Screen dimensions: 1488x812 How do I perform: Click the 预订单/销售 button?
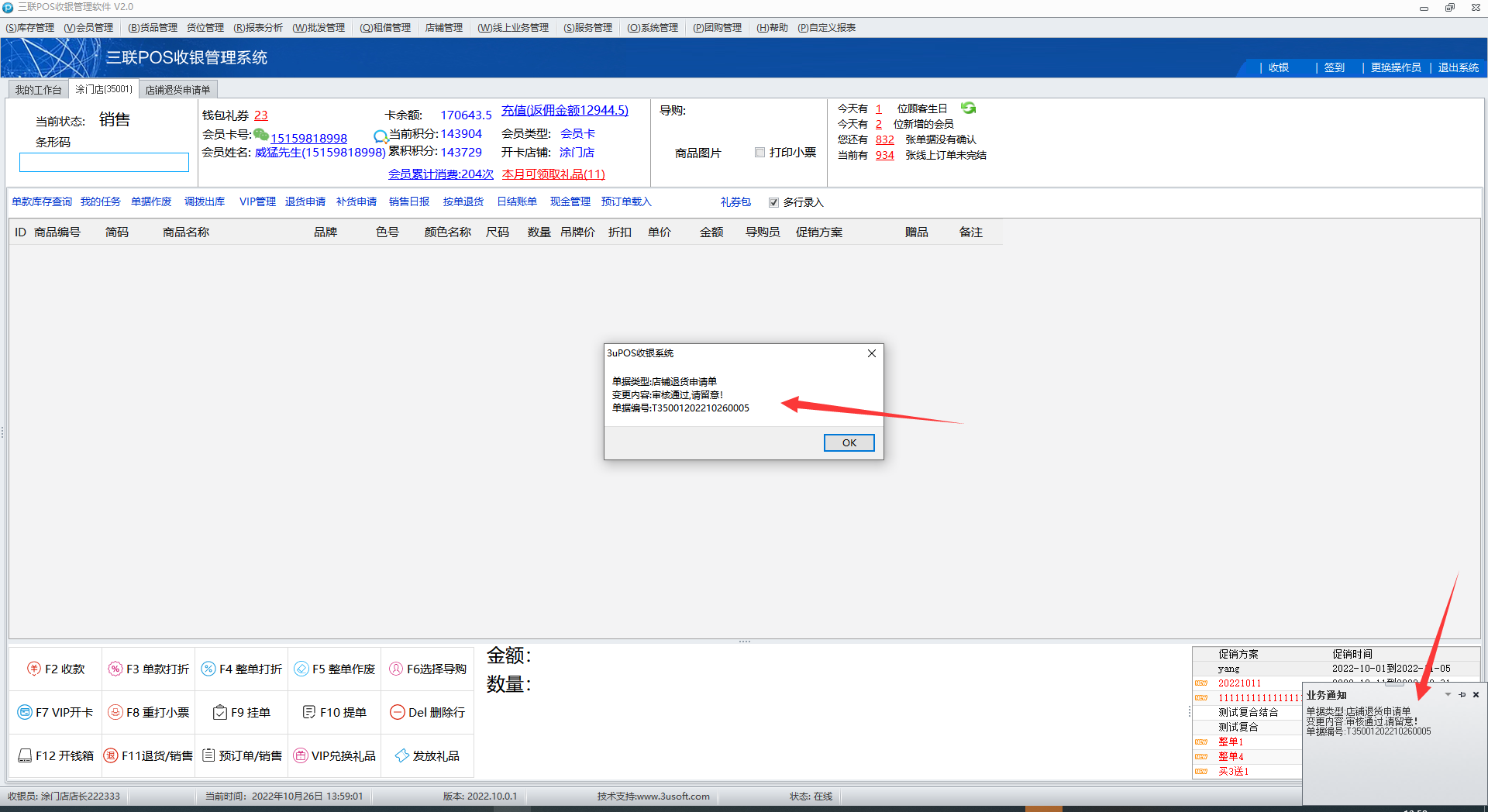[242, 755]
